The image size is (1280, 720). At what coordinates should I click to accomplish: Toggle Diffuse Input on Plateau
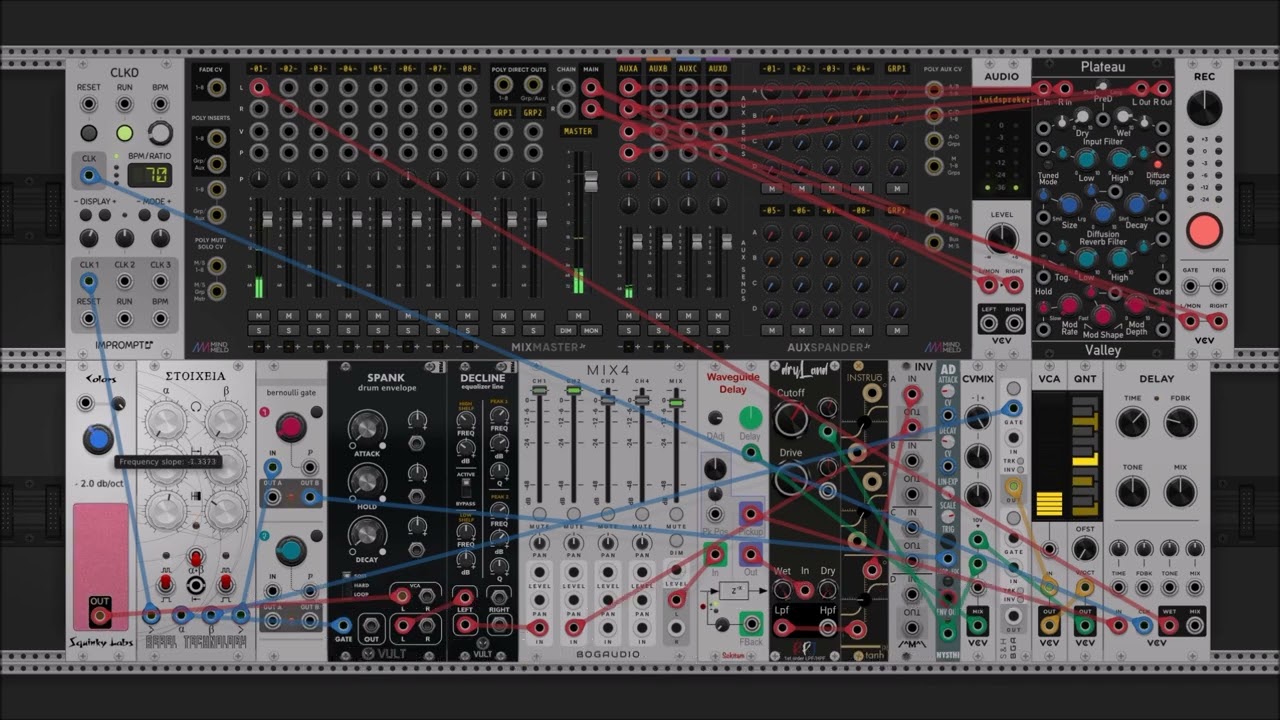coord(1159,164)
